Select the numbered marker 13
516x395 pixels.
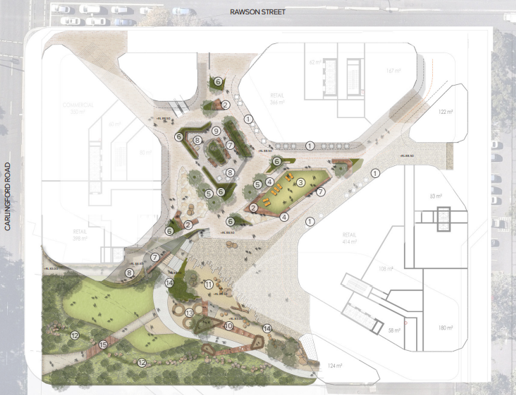189,313
